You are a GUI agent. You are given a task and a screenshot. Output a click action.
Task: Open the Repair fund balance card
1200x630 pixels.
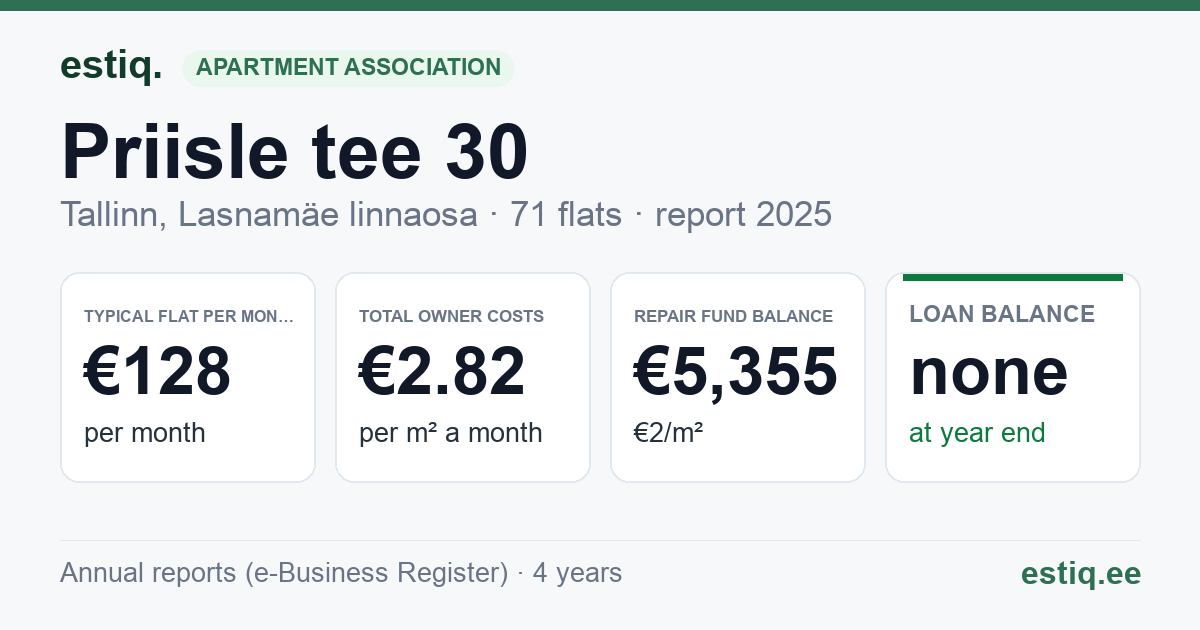(738, 377)
